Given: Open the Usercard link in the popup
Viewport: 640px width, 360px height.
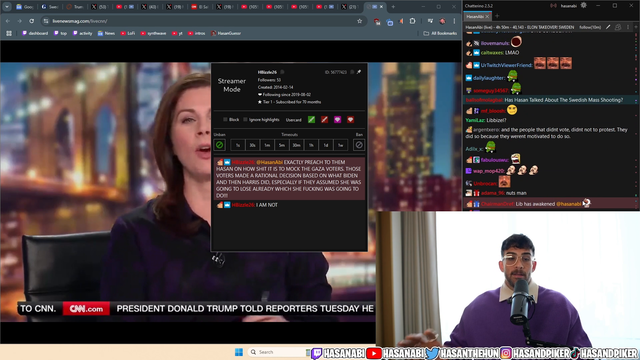Looking at the screenshot, I should point(293,120).
